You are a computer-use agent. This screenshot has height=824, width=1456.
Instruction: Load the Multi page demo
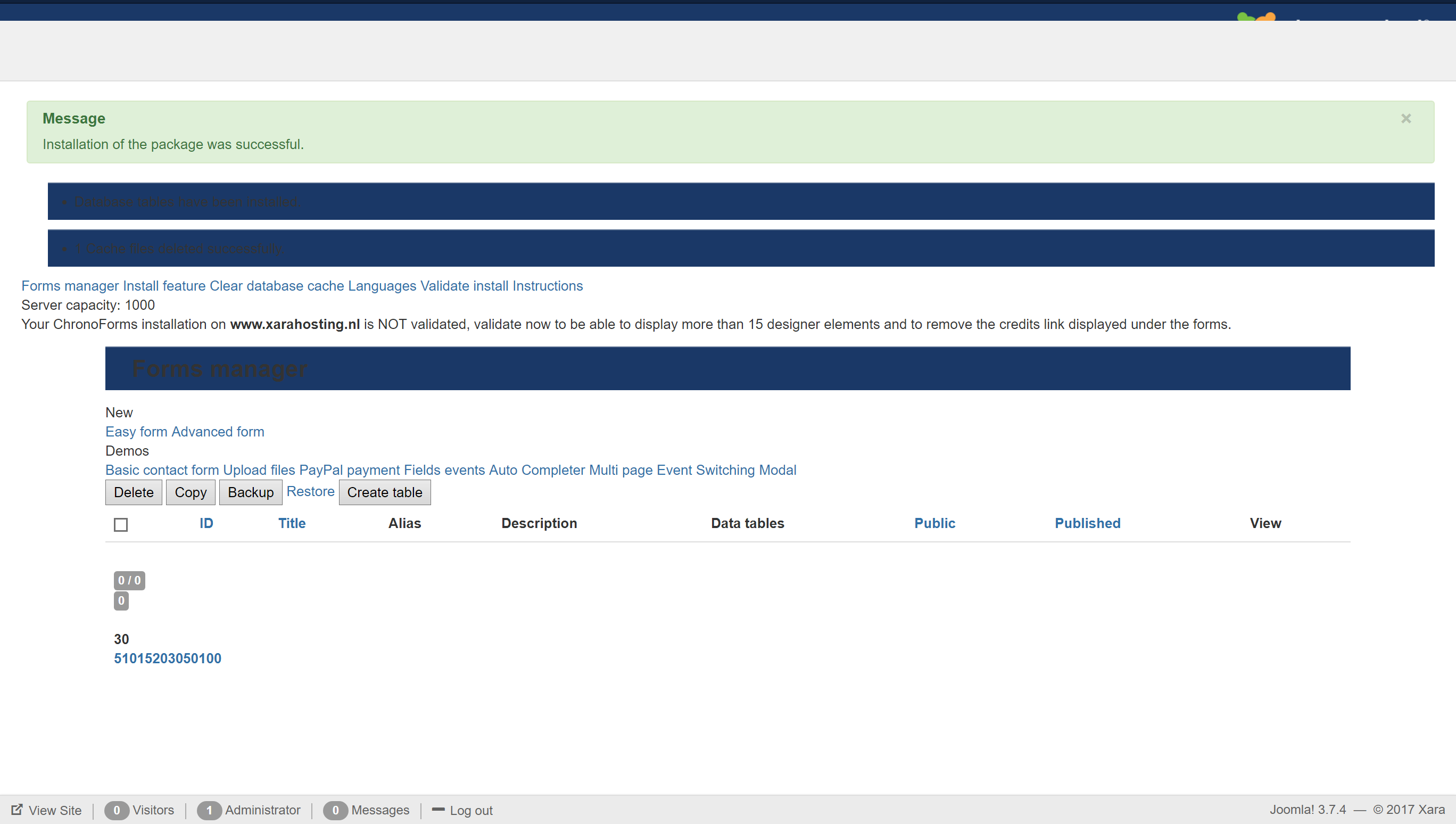point(621,471)
